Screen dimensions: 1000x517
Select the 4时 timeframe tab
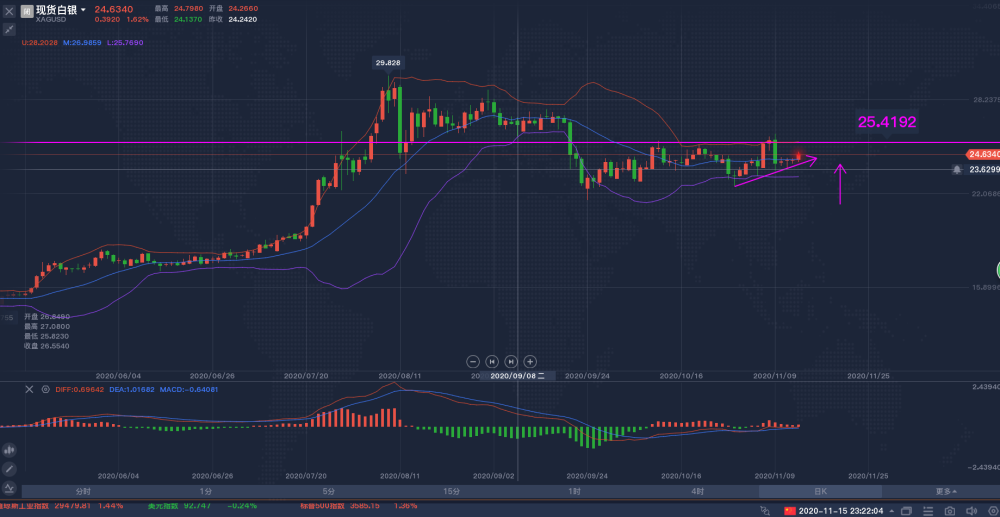(698, 492)
